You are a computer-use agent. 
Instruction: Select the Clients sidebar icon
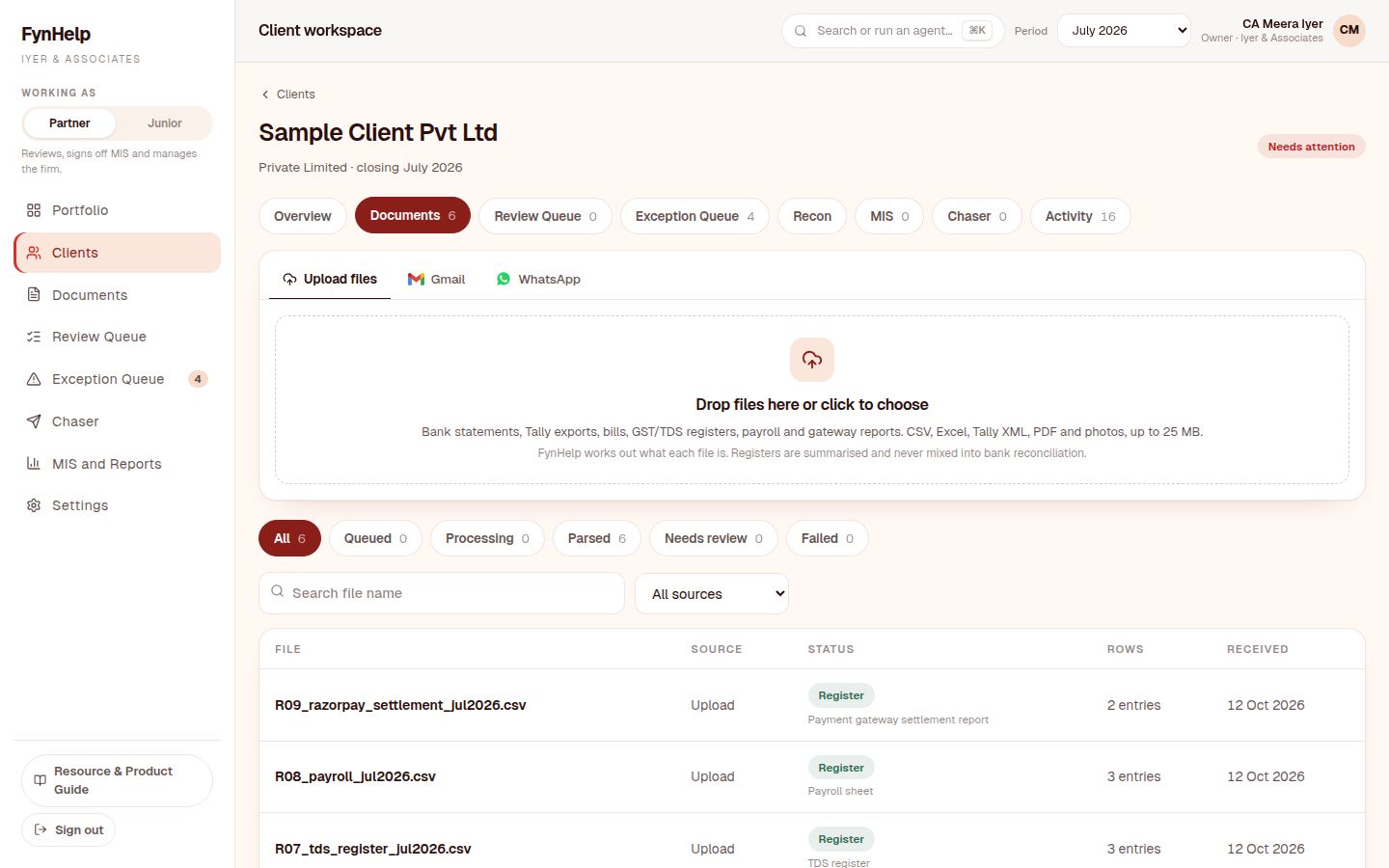tap(34, 253)
